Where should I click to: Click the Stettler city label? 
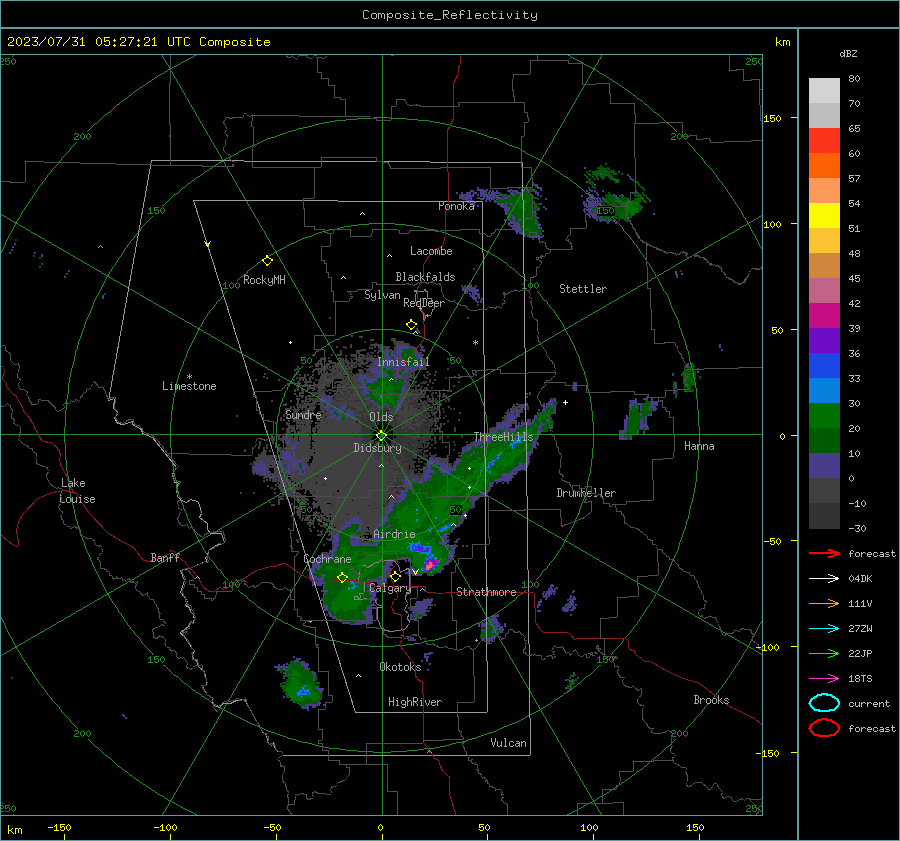tap(583, 289)
